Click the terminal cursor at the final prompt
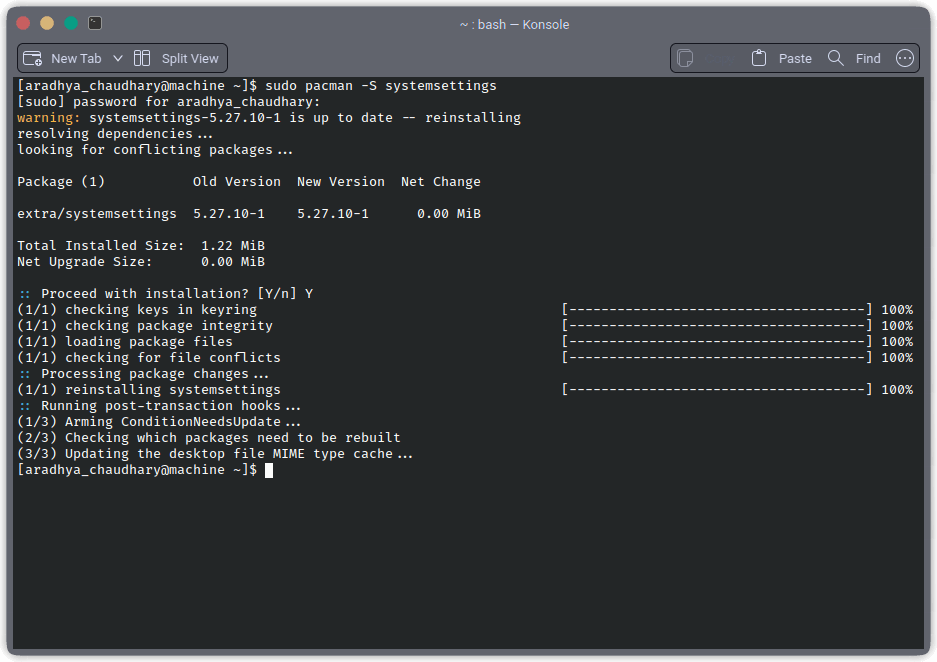Image resolution: width=937 pixels, height=662 pixels. coord(269,470)
